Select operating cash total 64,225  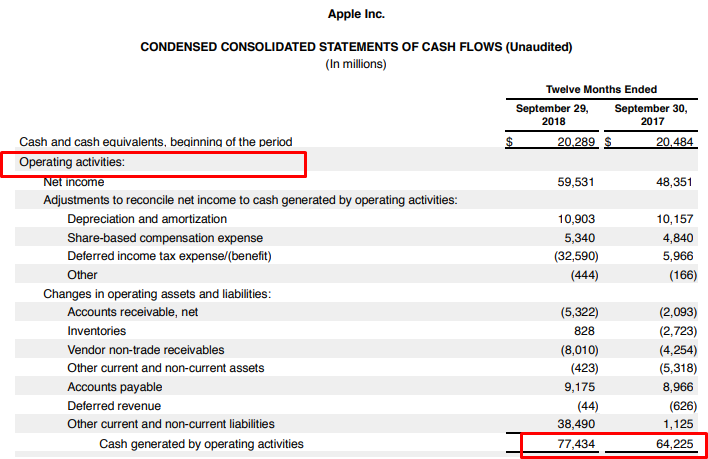(x=674, y=444)
